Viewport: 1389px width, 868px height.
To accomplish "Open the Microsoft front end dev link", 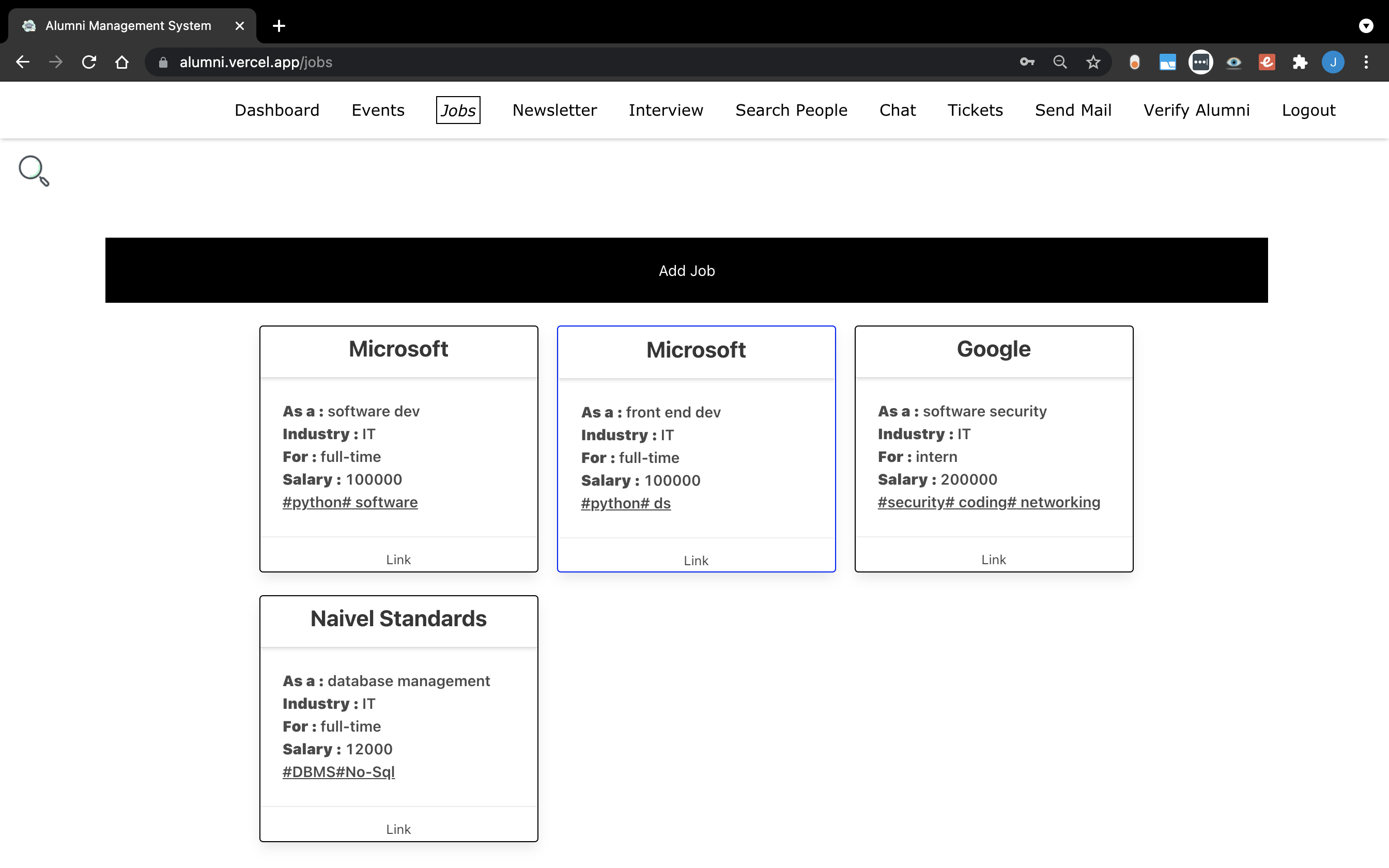I will 696,560.
